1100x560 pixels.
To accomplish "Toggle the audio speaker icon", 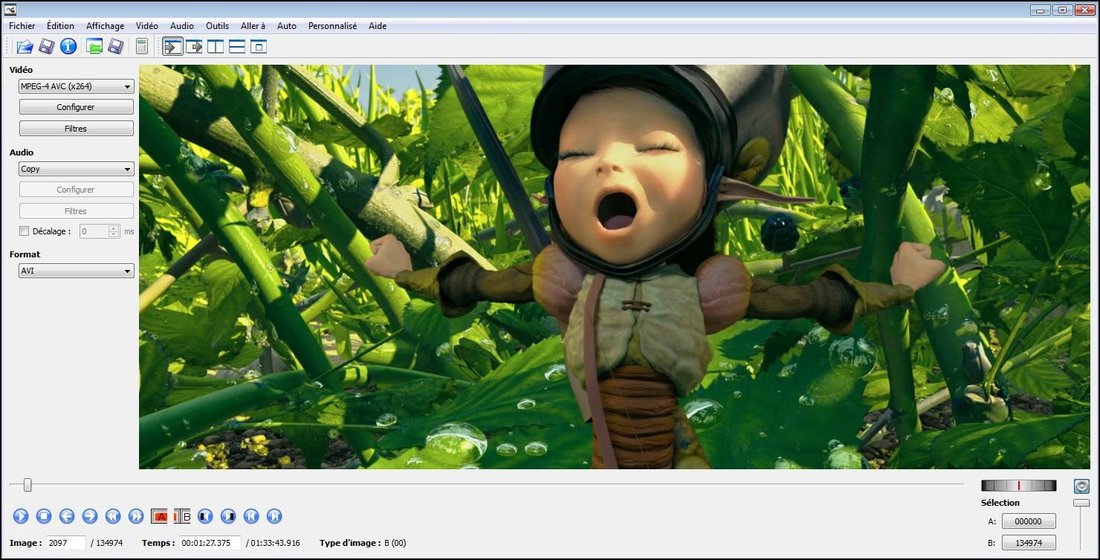I will (1082, 486).
